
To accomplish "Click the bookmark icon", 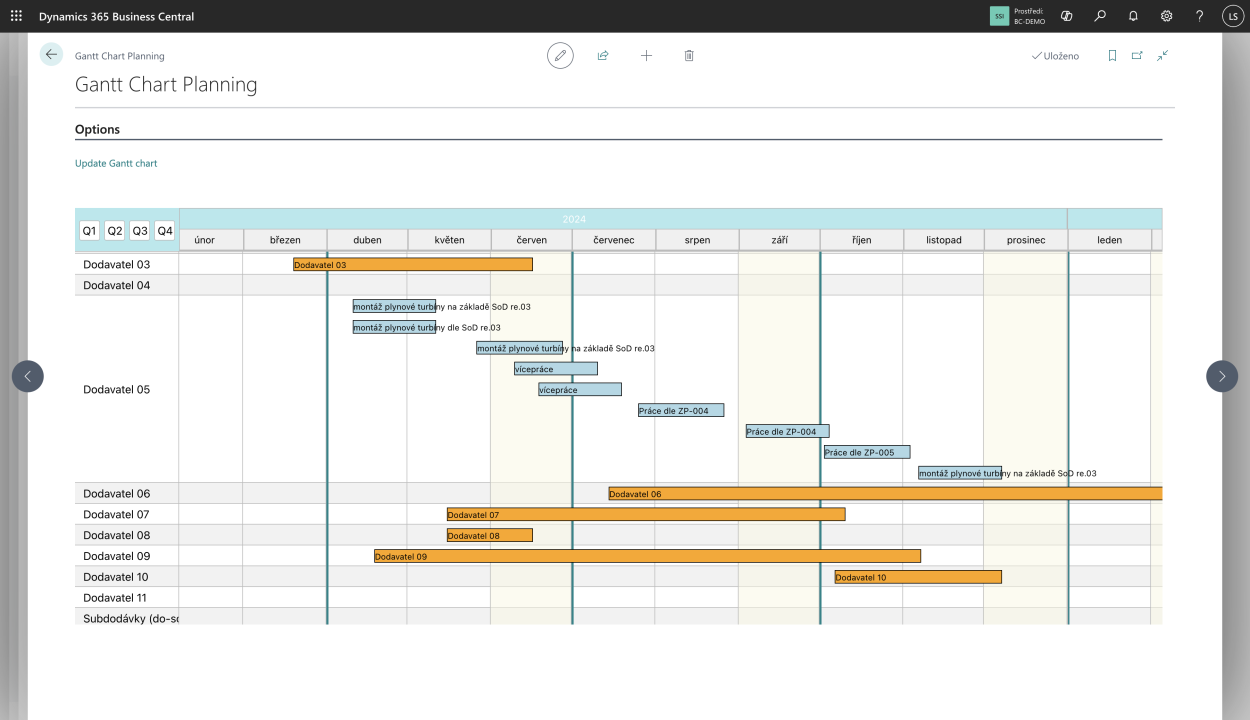I will (x=1112, y=56).
